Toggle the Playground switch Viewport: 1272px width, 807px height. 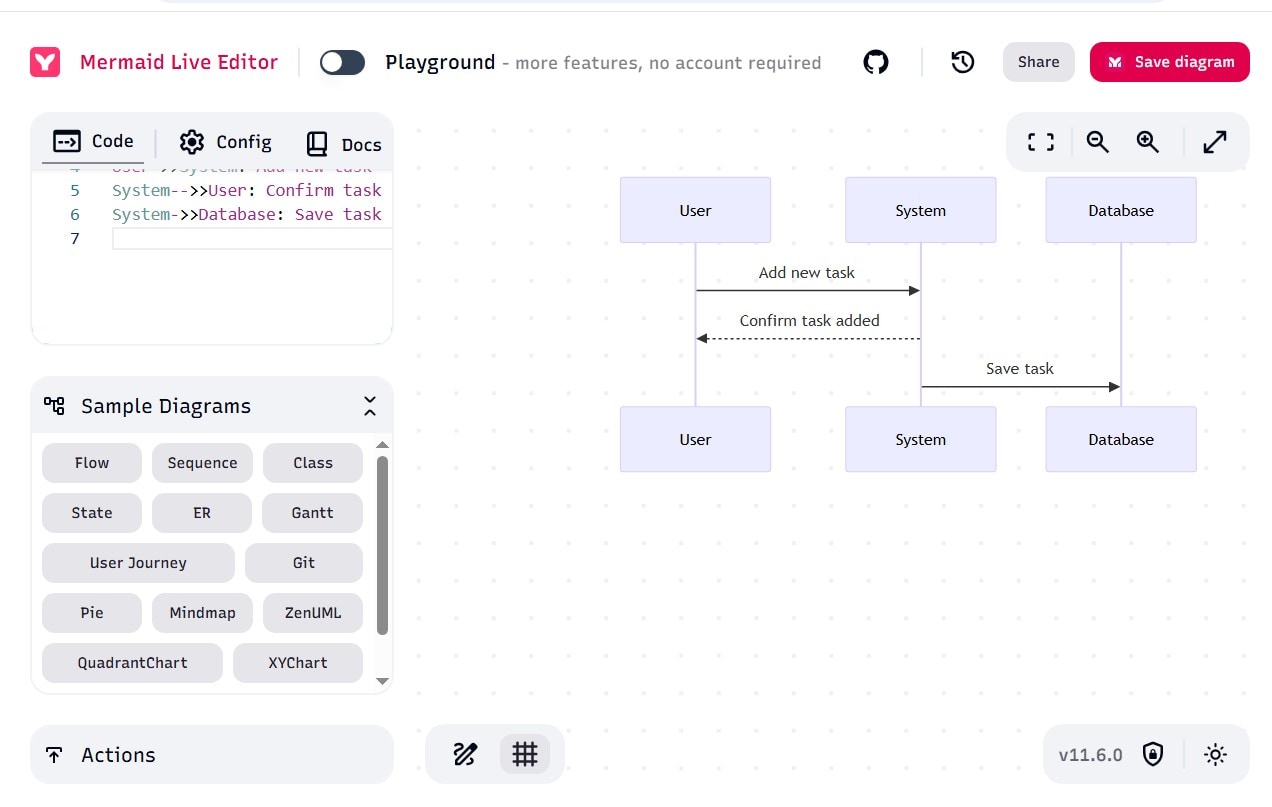tap(342, 62)
